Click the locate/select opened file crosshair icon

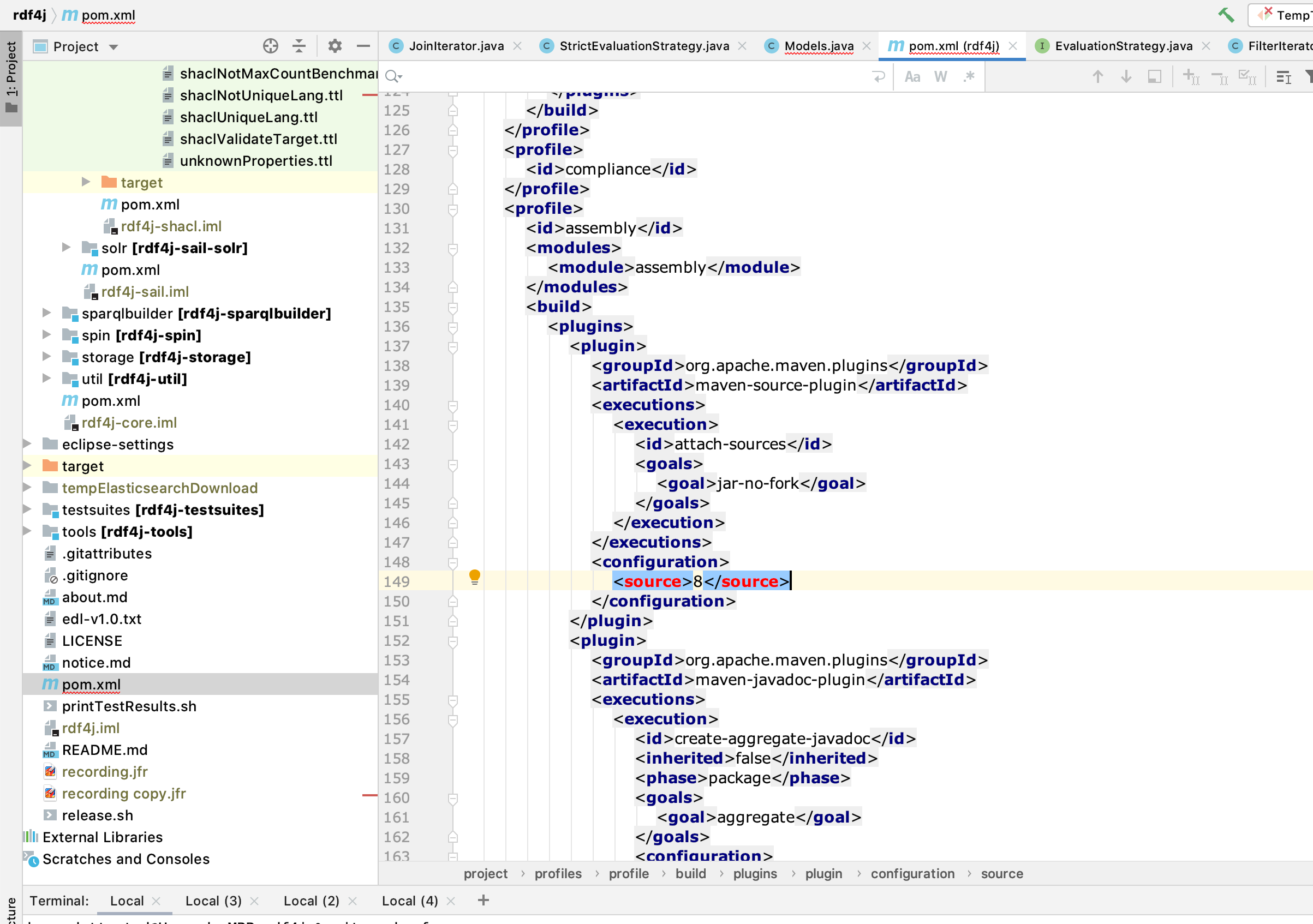pyautogui.click(x=271, y=46)
